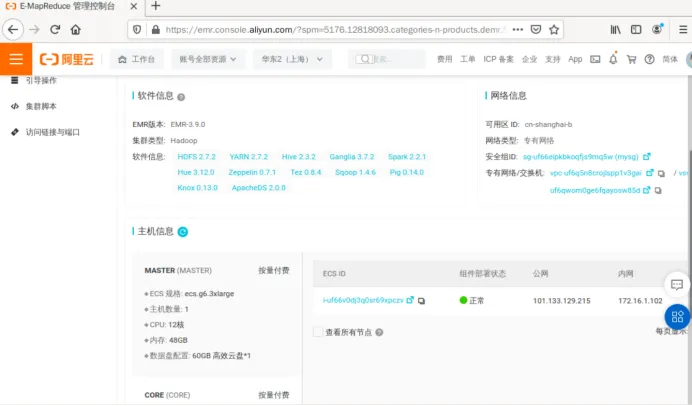Close the E-MapReduce tab
Viewport: 692px width, 406px height.
point(134,6)
